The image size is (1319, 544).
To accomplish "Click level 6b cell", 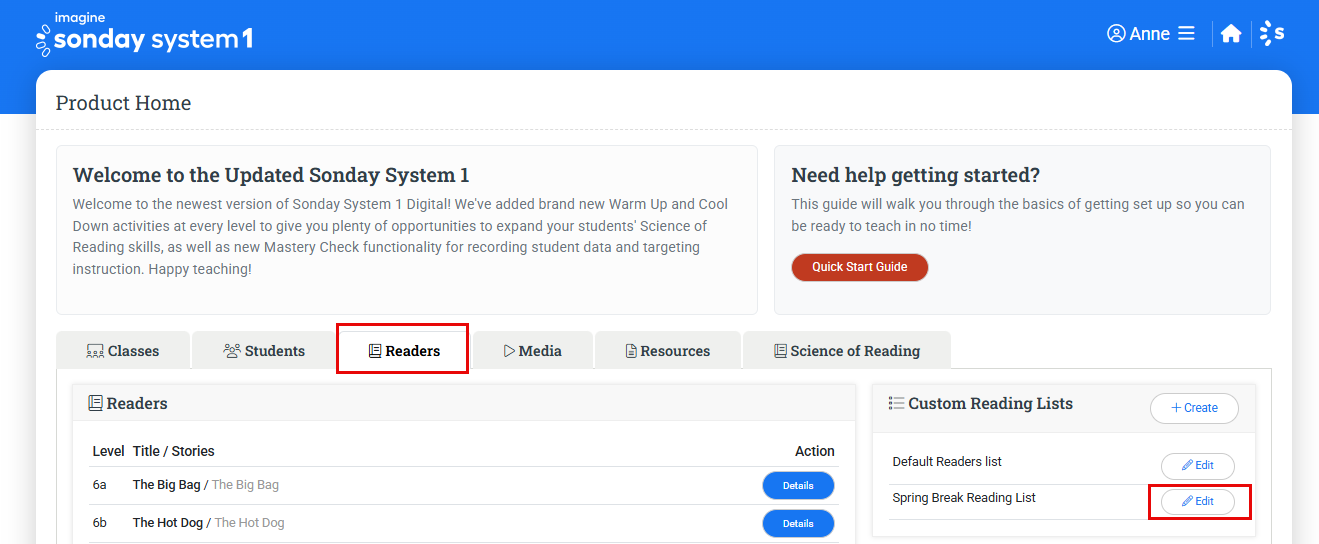I will 100,523.
